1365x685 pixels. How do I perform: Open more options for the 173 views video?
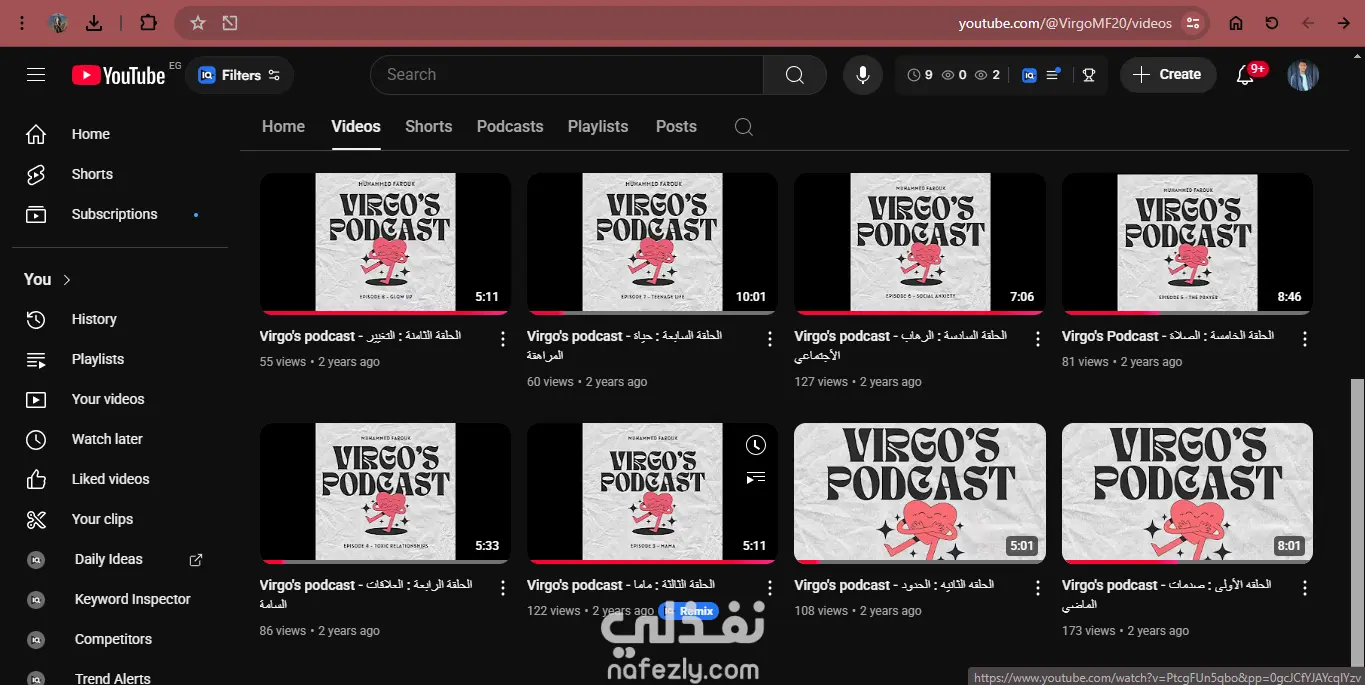(x=1305, y=588)
